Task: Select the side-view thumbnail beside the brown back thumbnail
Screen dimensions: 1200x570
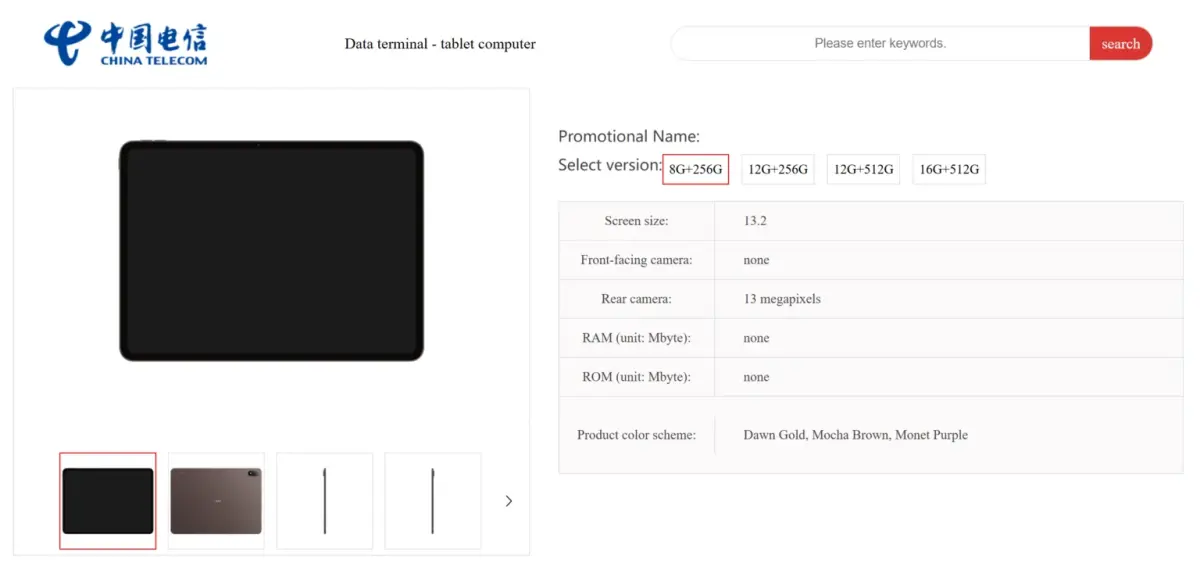Action: (324, 501)
